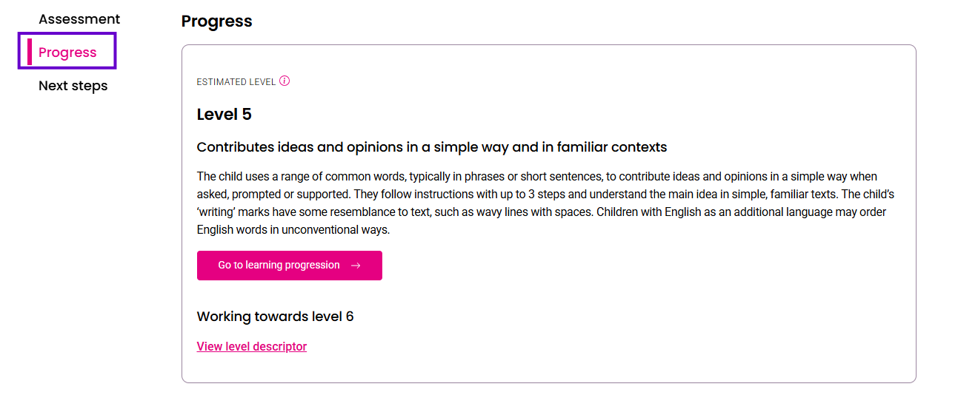Click the Progress page title

(x=217, y=21)
